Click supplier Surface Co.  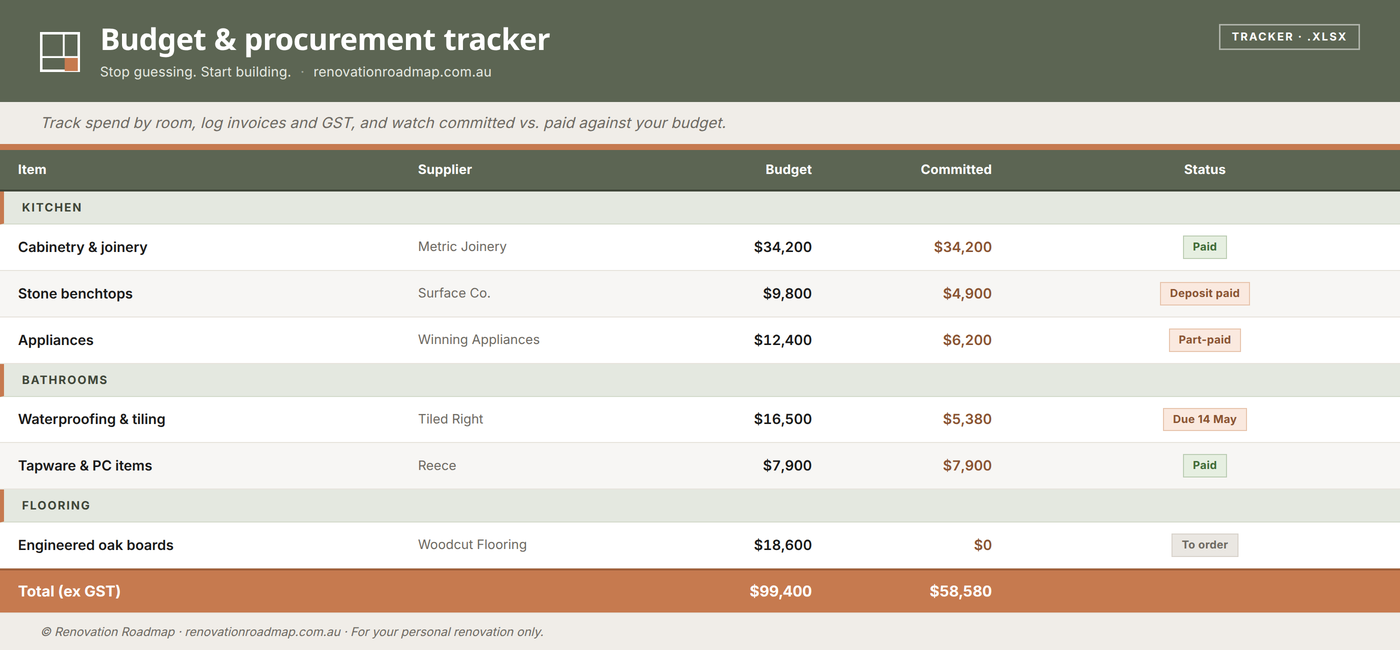454,293
